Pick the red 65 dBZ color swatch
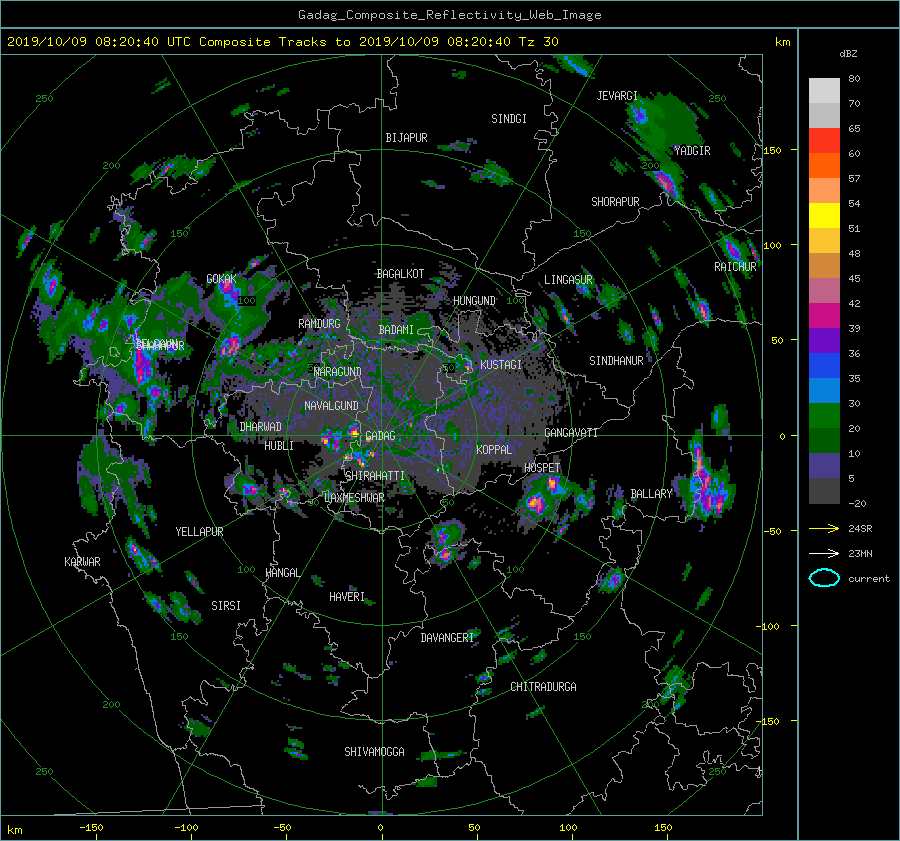Screen dimensions: 900x841 (824, 140)
